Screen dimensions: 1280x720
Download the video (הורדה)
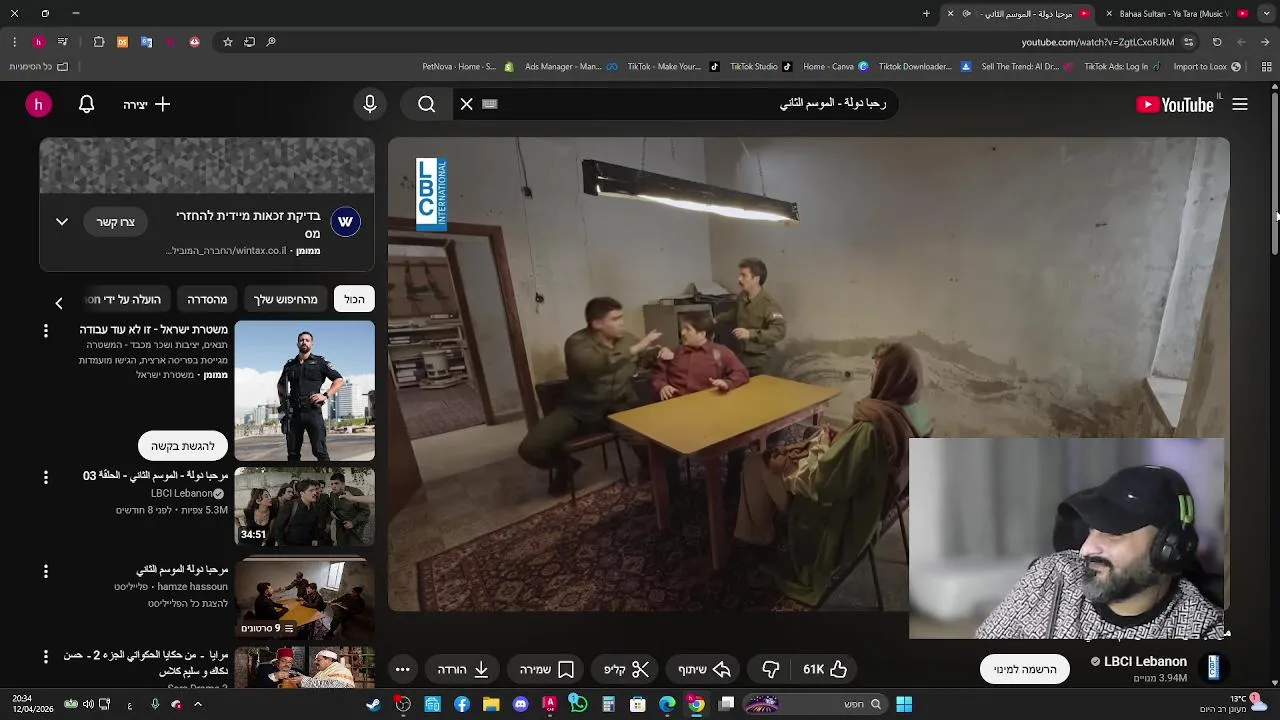tap(463, 669)
